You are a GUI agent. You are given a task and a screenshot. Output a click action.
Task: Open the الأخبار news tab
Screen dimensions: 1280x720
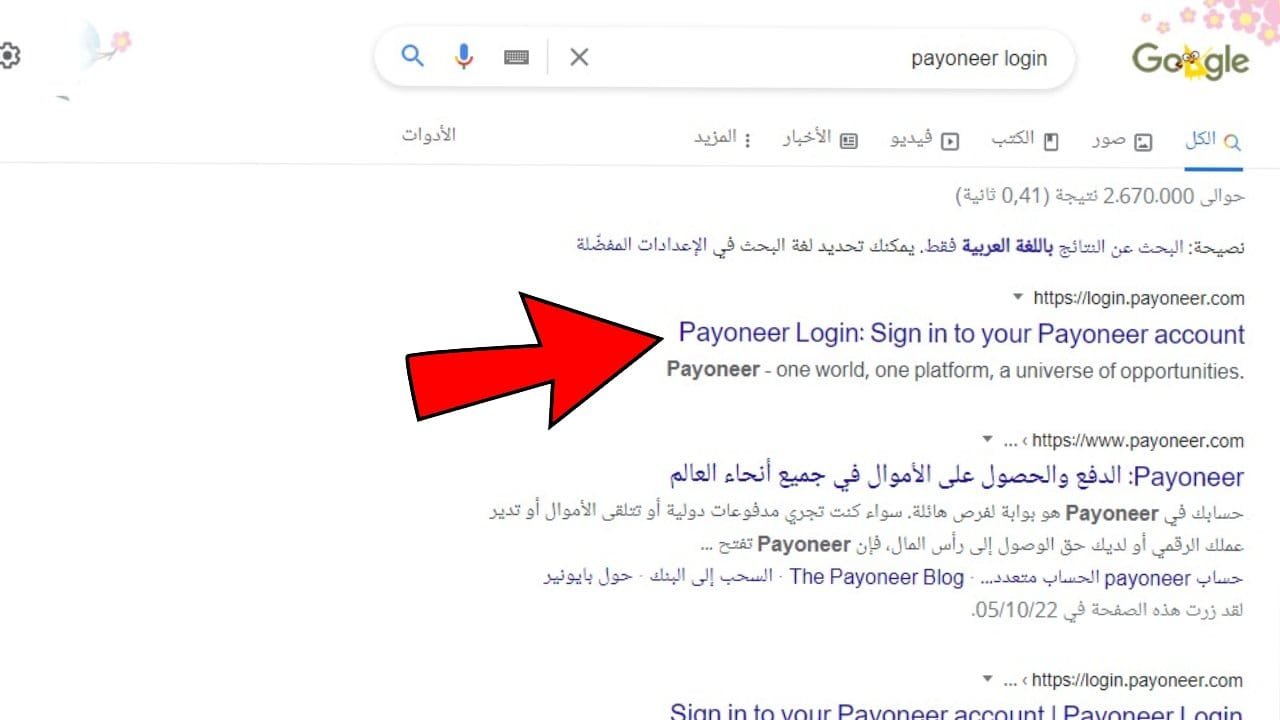(819, 140)
